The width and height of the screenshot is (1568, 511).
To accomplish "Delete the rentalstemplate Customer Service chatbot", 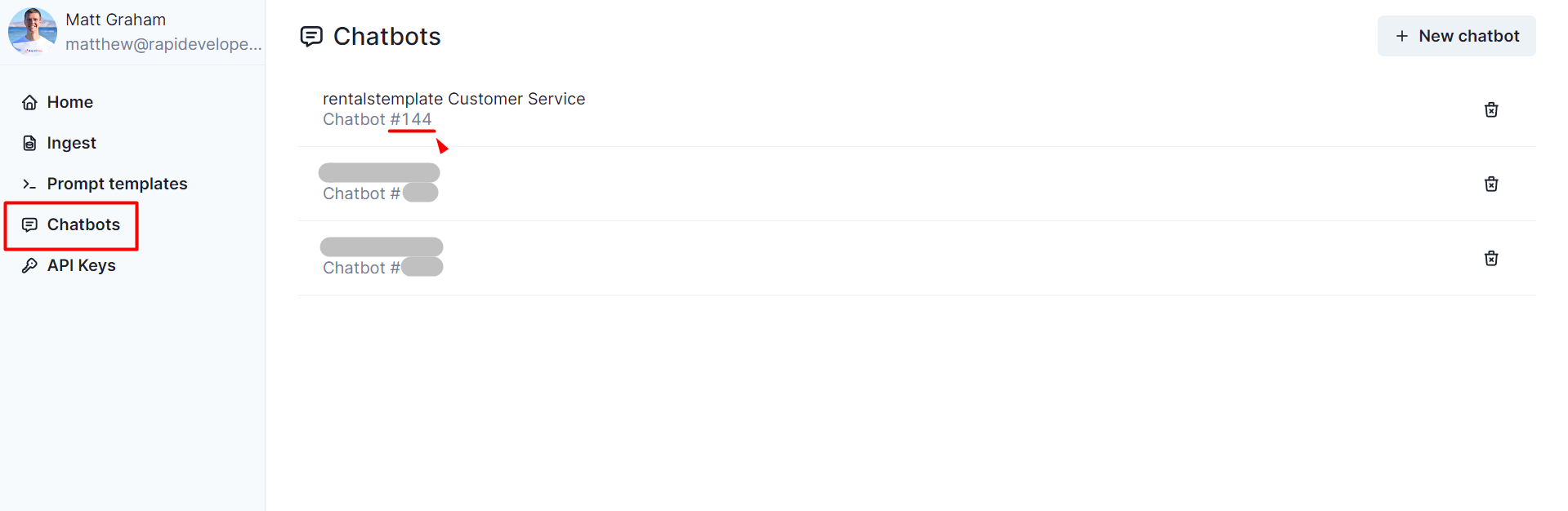I will tap(1490, 109).
